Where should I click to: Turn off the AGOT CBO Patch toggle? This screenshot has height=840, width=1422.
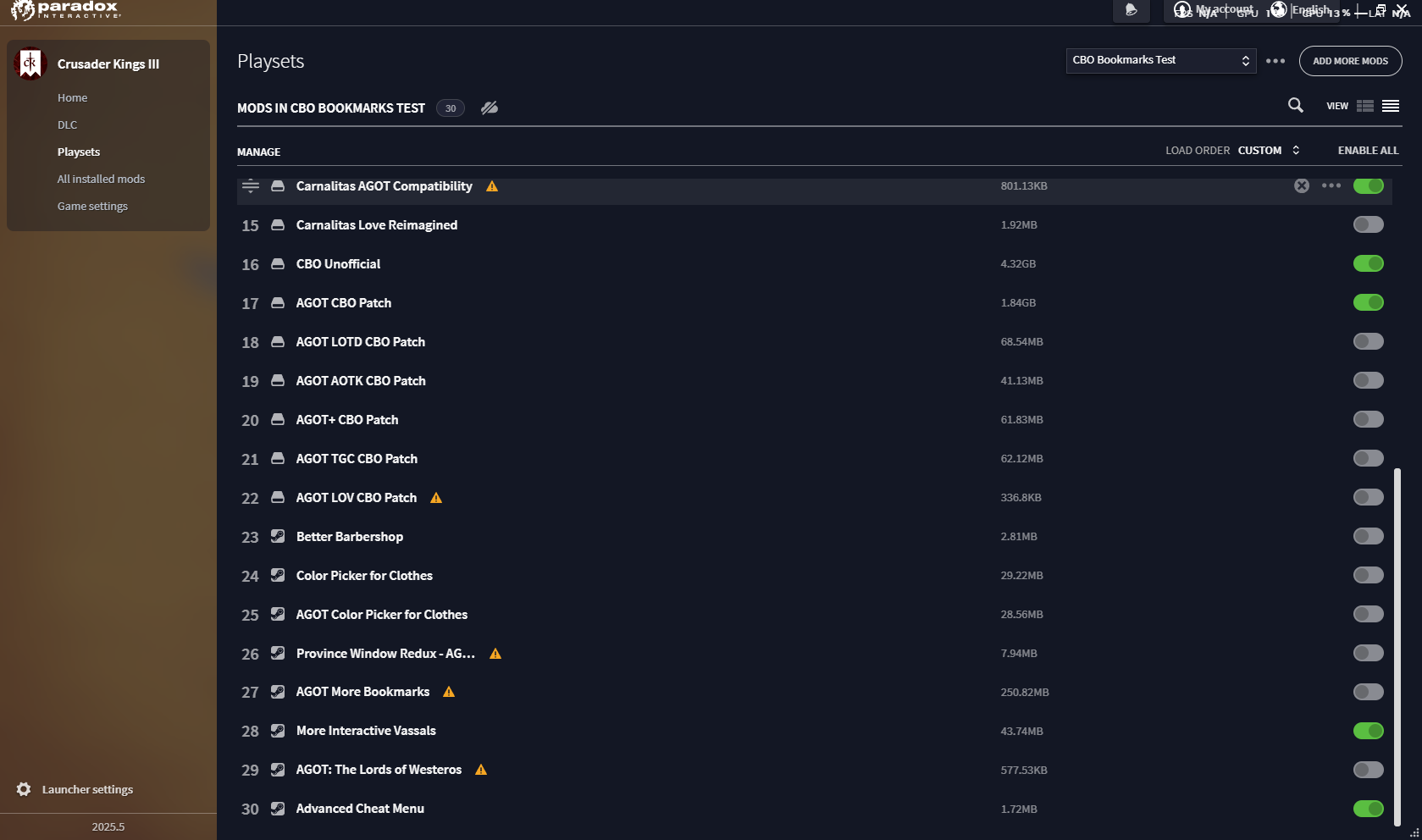click(x=1368, y=302)
